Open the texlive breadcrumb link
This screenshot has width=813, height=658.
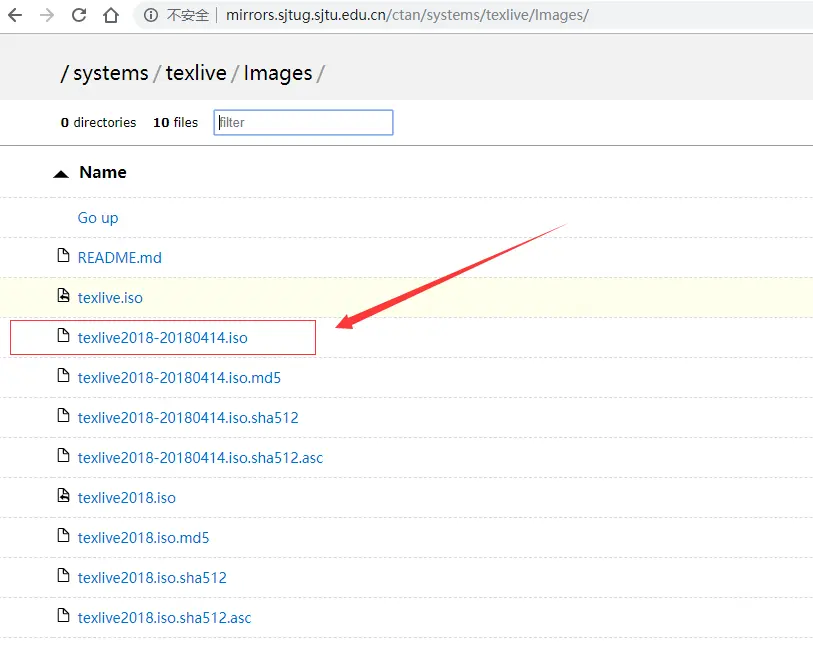(196, 73)
